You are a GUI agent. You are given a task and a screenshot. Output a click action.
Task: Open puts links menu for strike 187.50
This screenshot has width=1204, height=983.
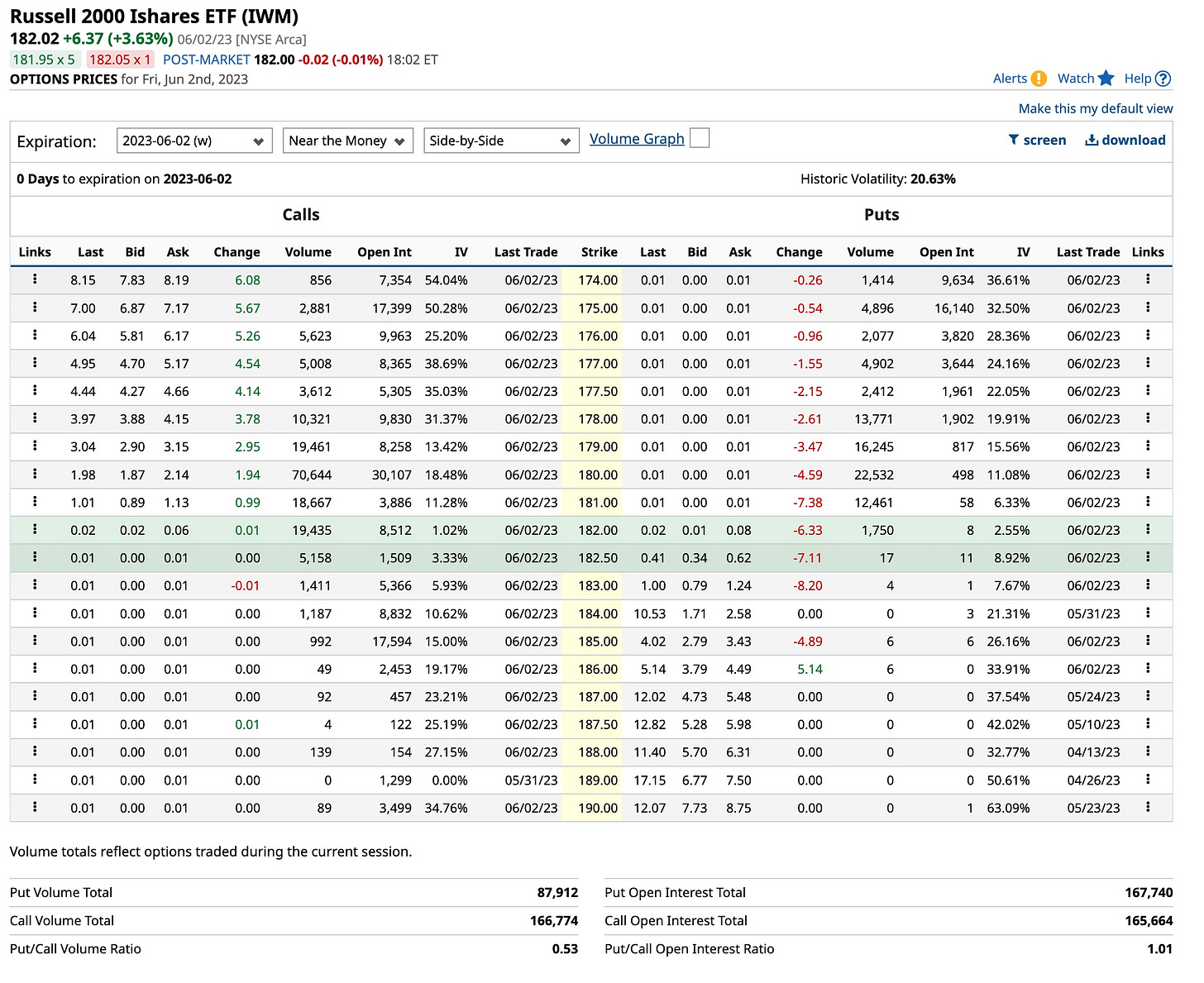1148,723
